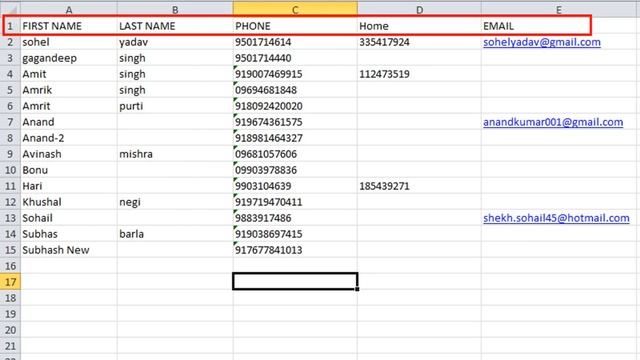Select the cell containing Subhash New

(x=69, y=250)
